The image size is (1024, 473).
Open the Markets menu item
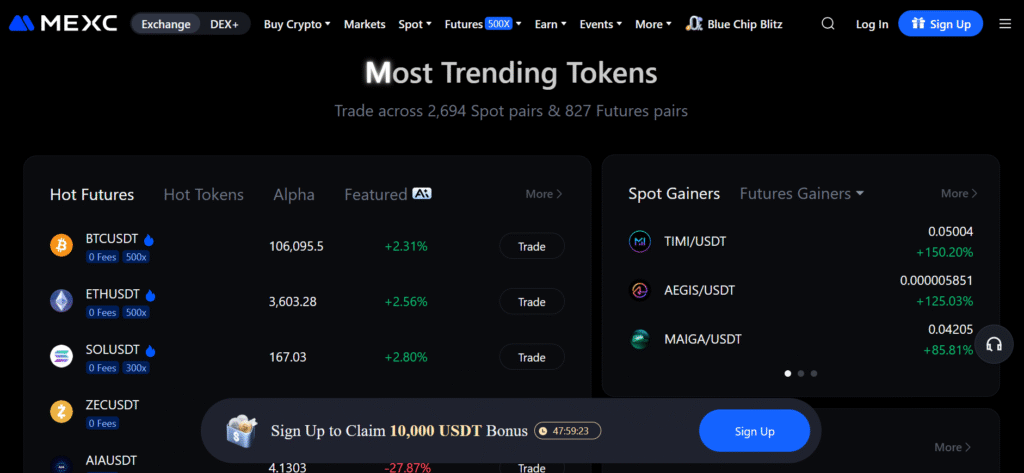point(364,24)
